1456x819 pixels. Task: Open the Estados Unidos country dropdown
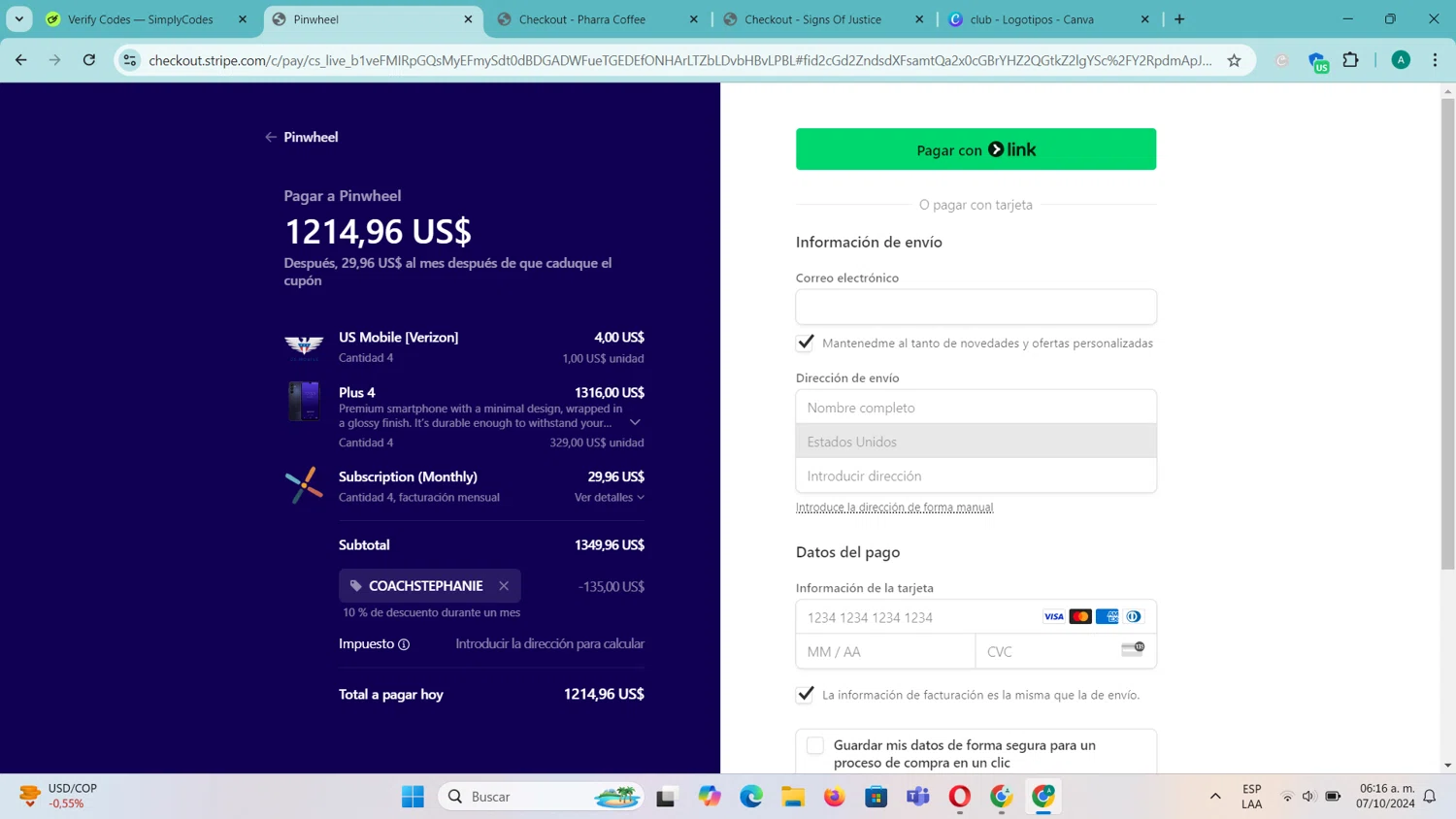[x=976, y=442]
